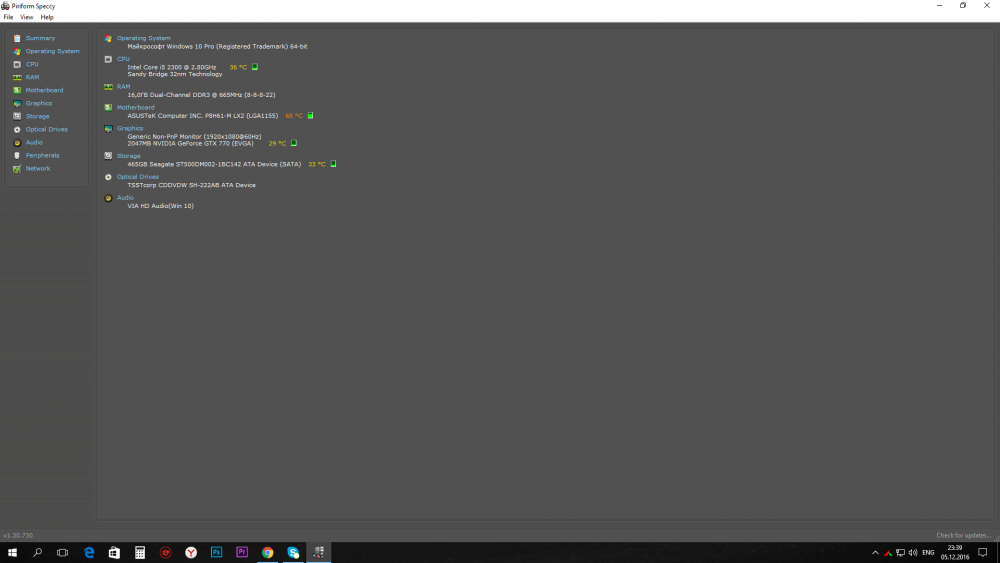Viewport: 1000px width, 563px height.
Task: Open the View menu
Action: click(x=27, y=17)
